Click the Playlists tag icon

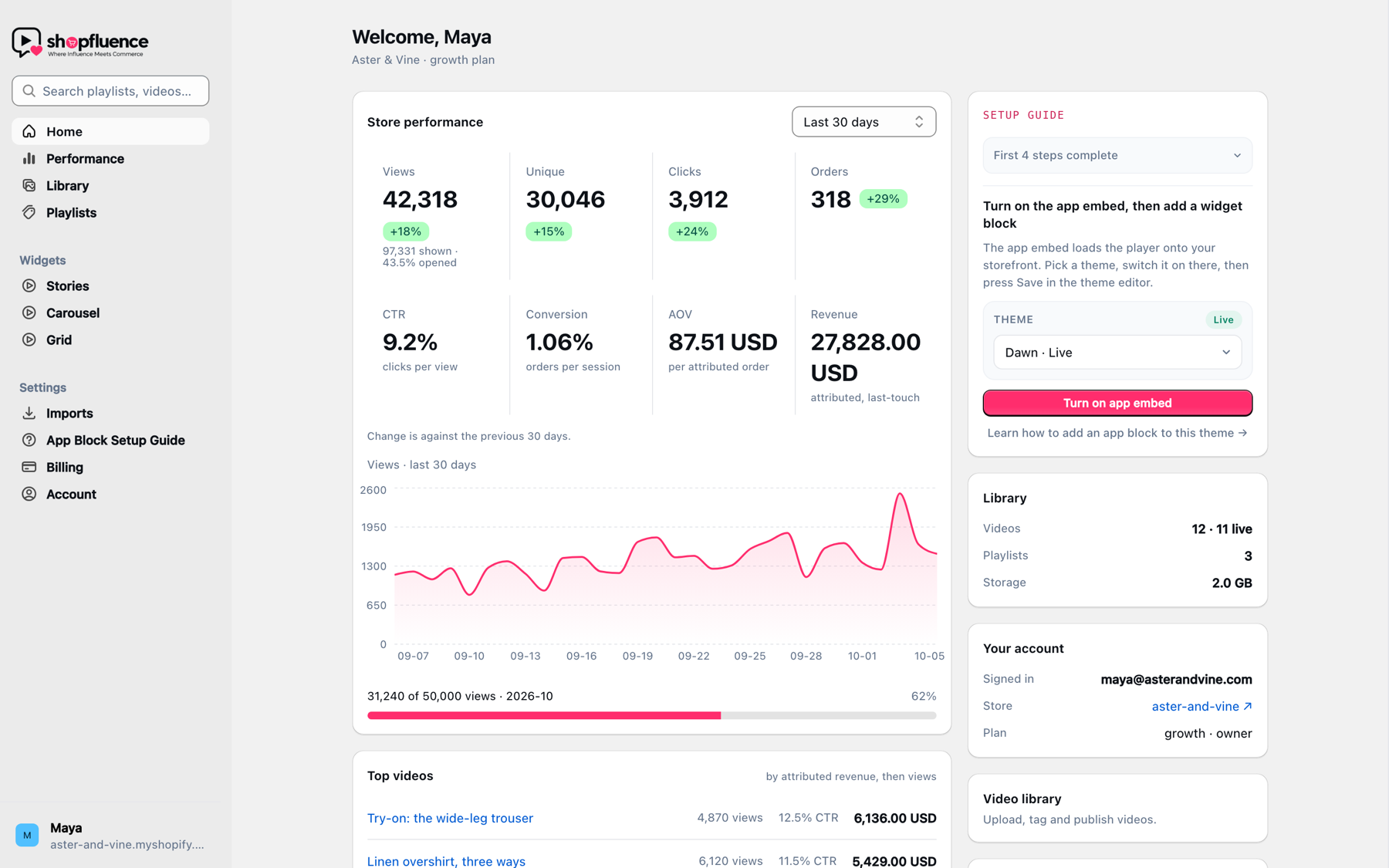click(29, 212)
